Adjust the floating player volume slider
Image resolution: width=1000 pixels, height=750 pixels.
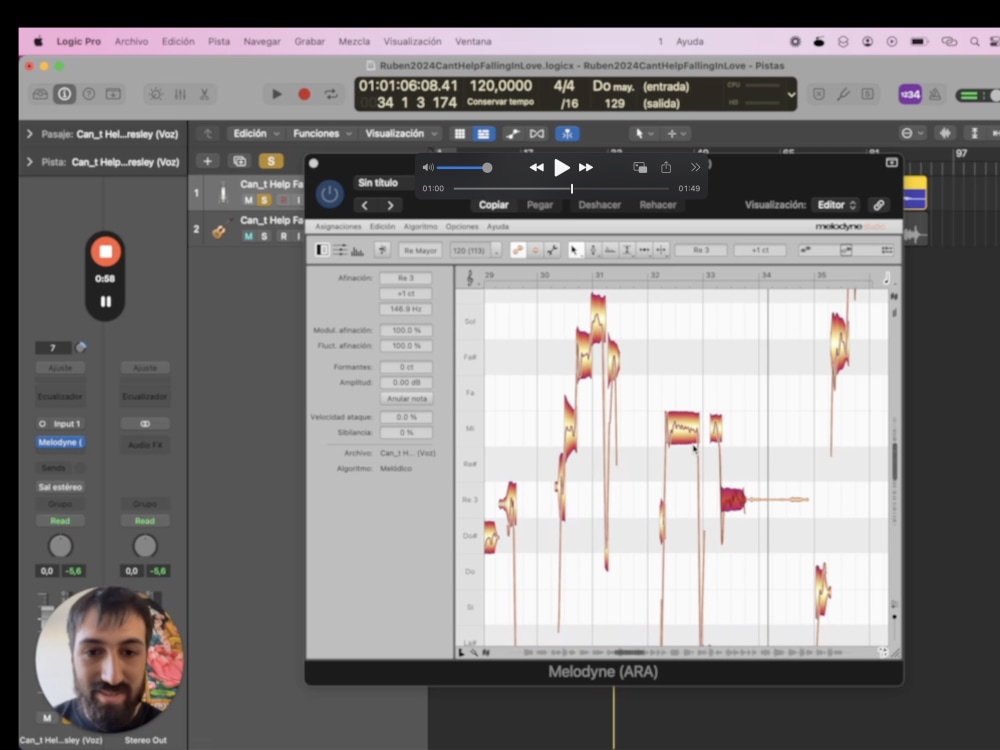tap(464, 168)
